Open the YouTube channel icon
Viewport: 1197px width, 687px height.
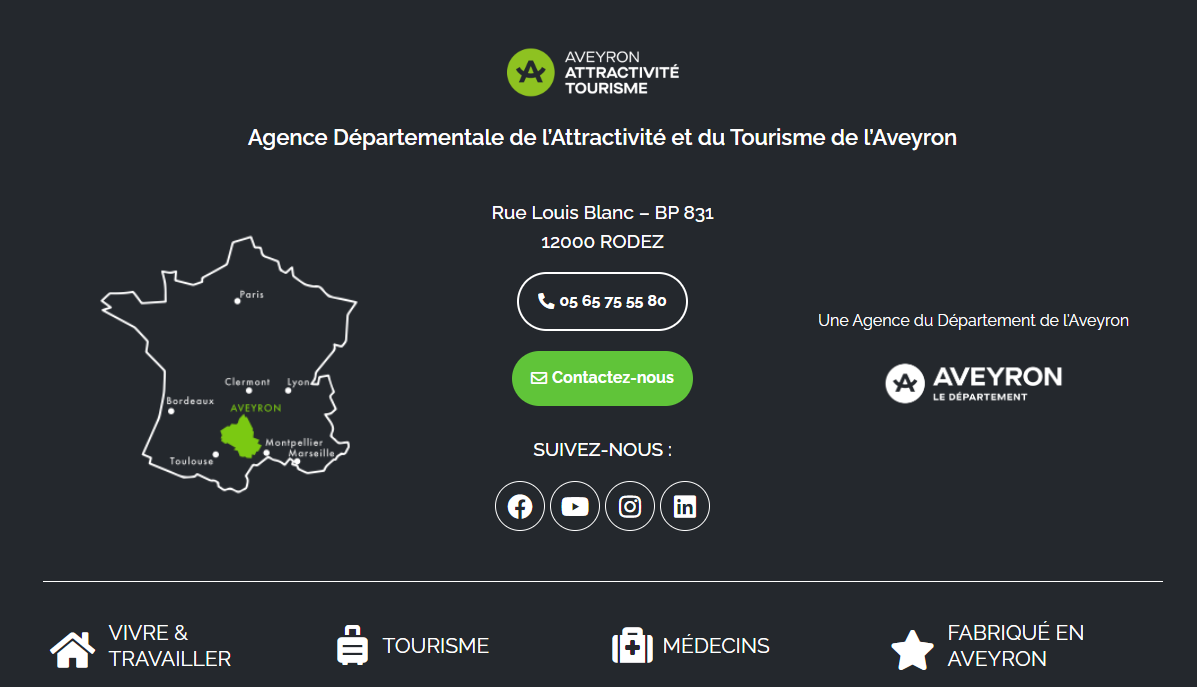[575, 506]
